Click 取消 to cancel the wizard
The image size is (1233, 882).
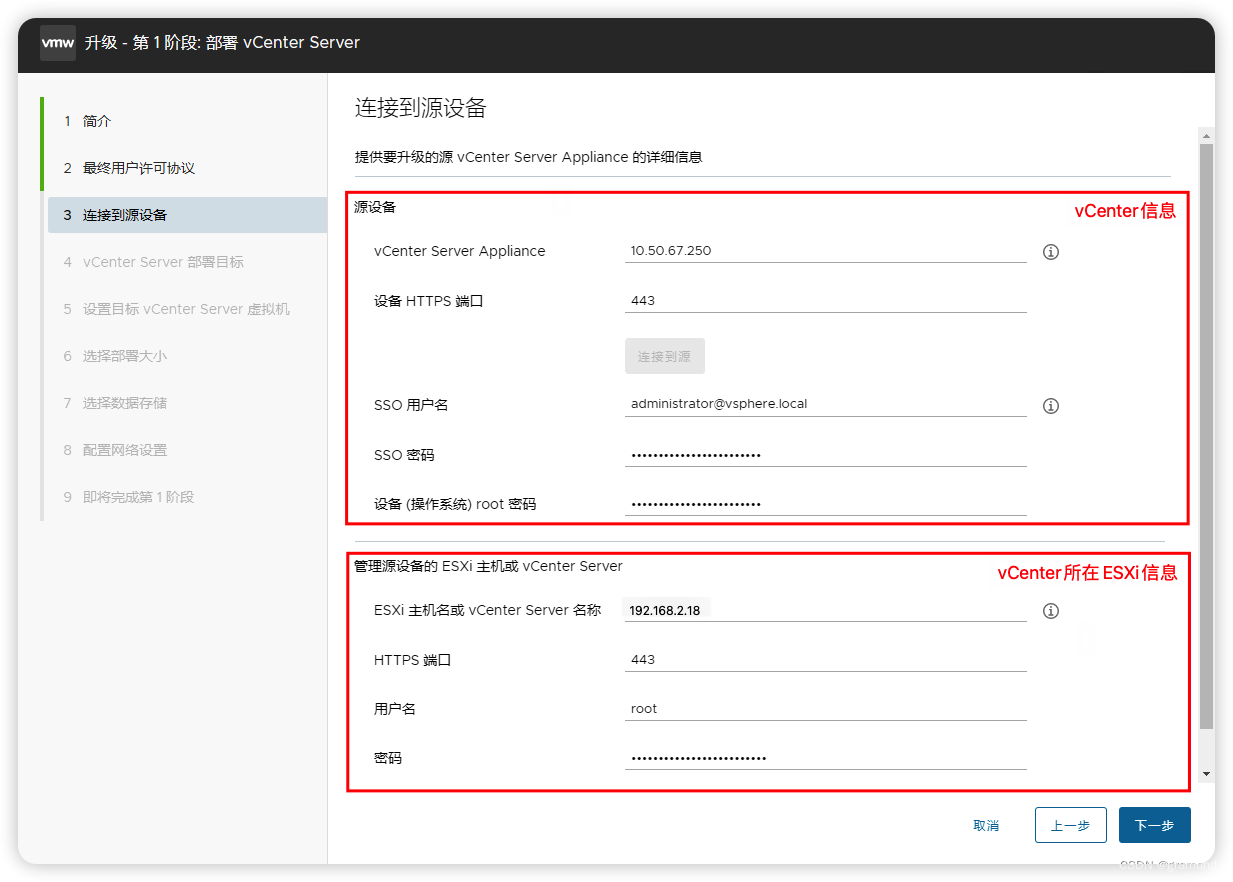[986, 826]
